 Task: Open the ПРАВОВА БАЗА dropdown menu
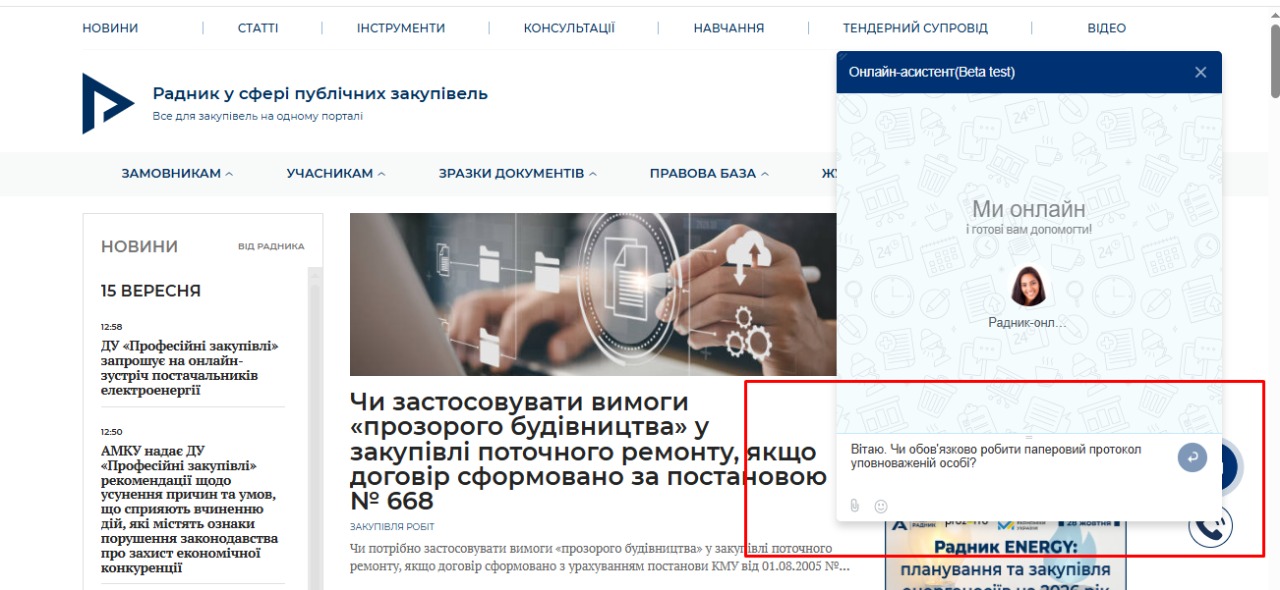(709, 173)
